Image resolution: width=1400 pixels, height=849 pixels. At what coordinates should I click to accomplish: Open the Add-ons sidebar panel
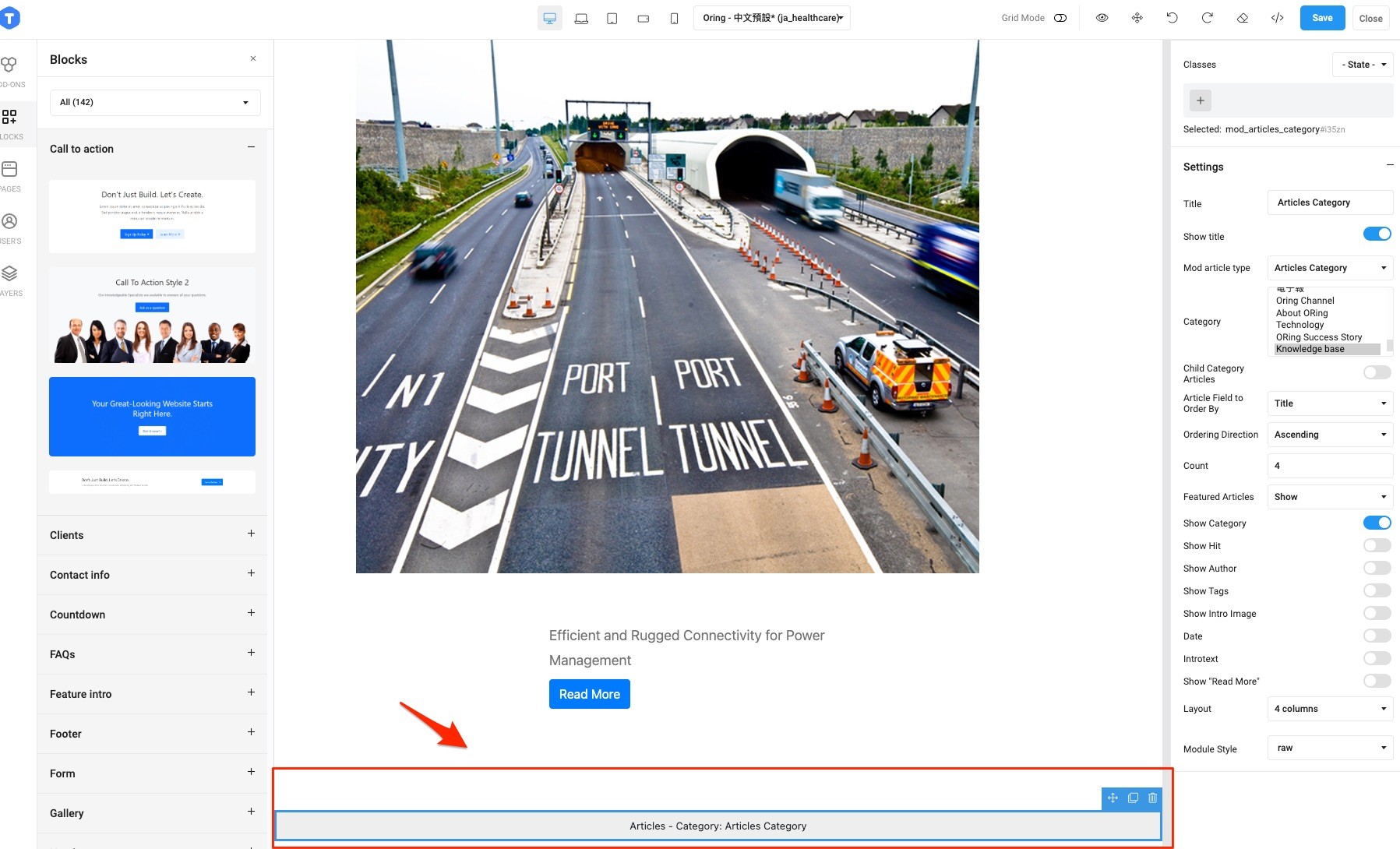pyautogui.click(x=11, y=71)
